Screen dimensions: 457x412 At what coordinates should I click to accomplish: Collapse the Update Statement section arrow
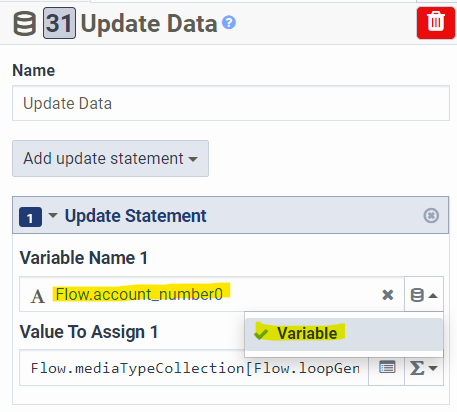point(53,215)
